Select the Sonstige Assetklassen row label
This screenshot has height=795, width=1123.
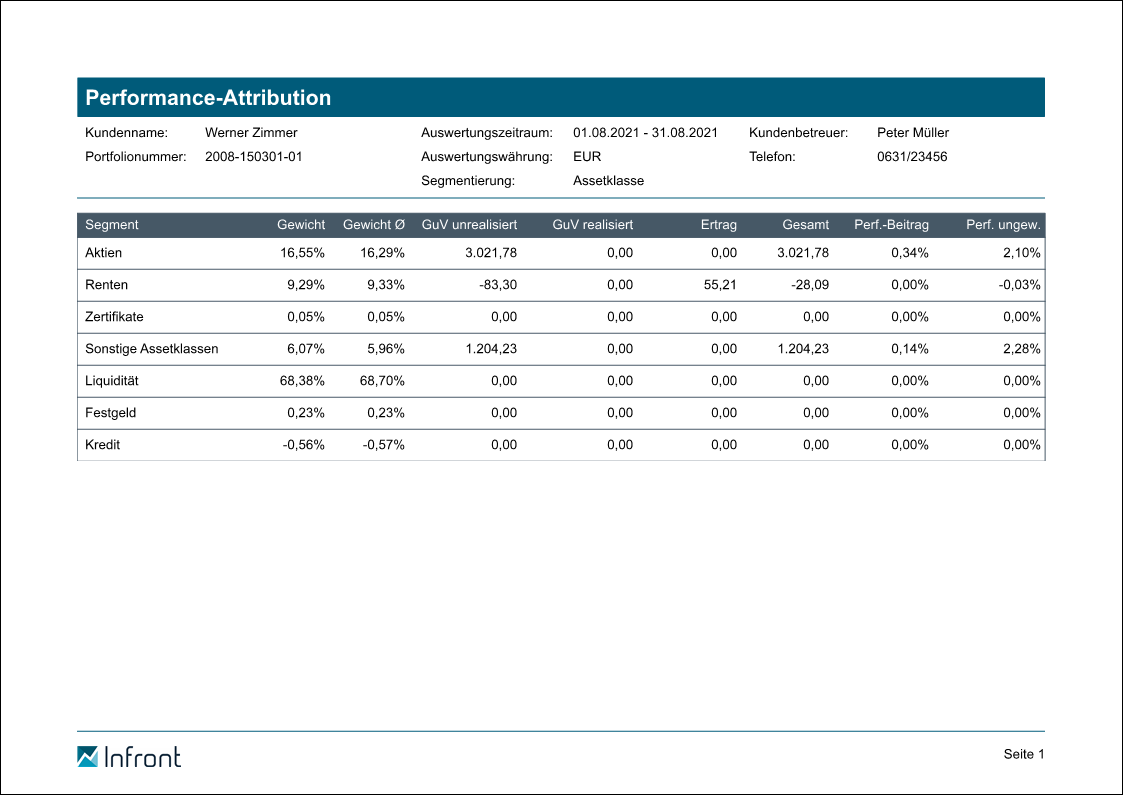(151, 349)
